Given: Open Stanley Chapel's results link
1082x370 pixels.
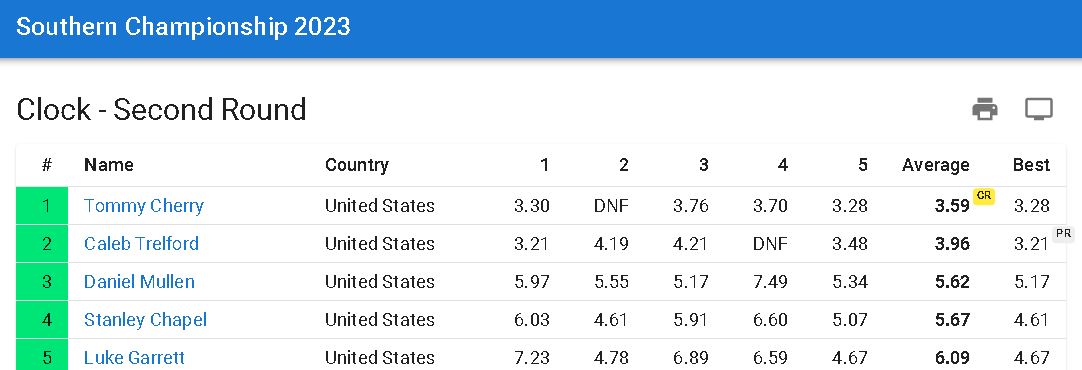Looking at the screenshot, I should 146,320.
